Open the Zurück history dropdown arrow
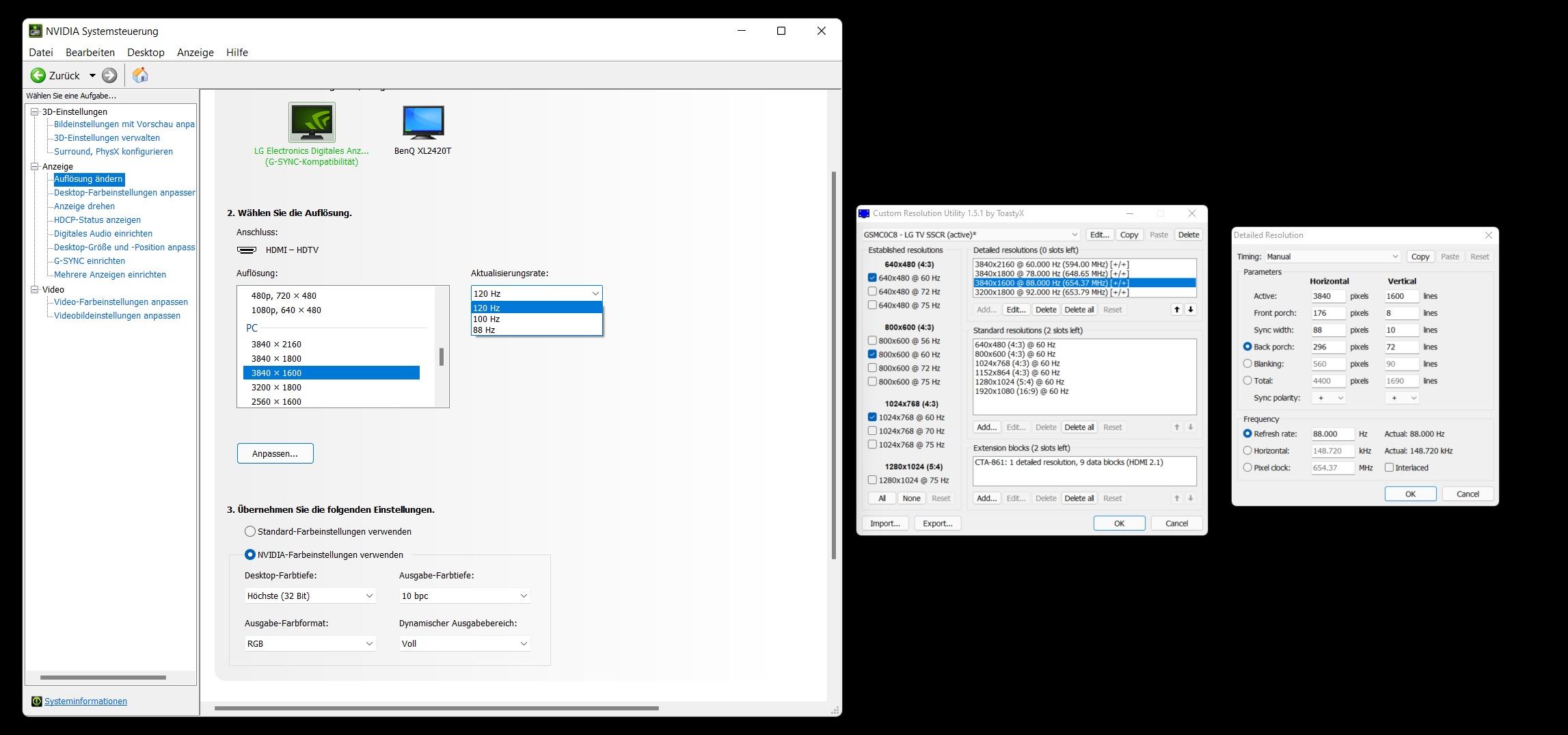 click(92, 76)
